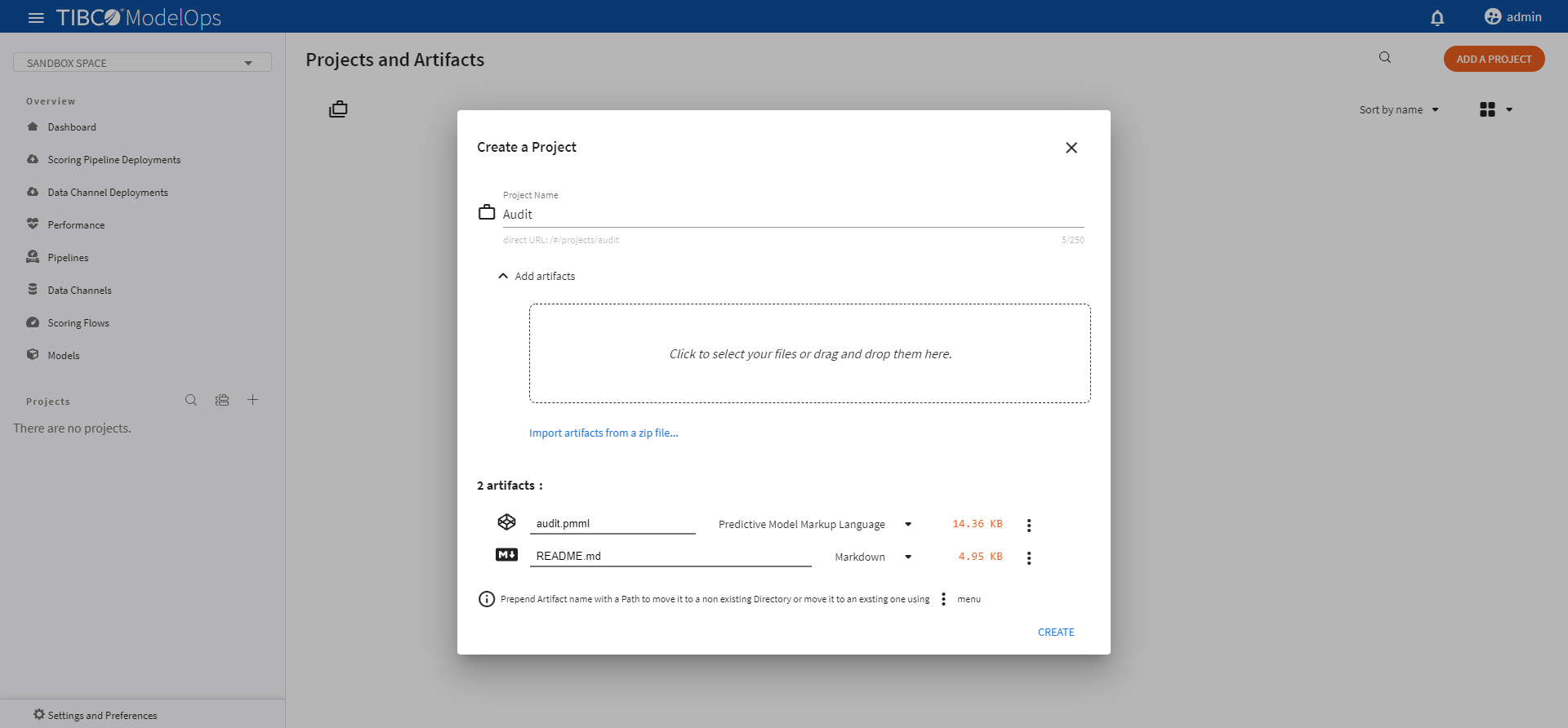Viewport: 1568px width, 728px height.
Task: Click the search icon in Projects sidebar
Action: (191, 400)
